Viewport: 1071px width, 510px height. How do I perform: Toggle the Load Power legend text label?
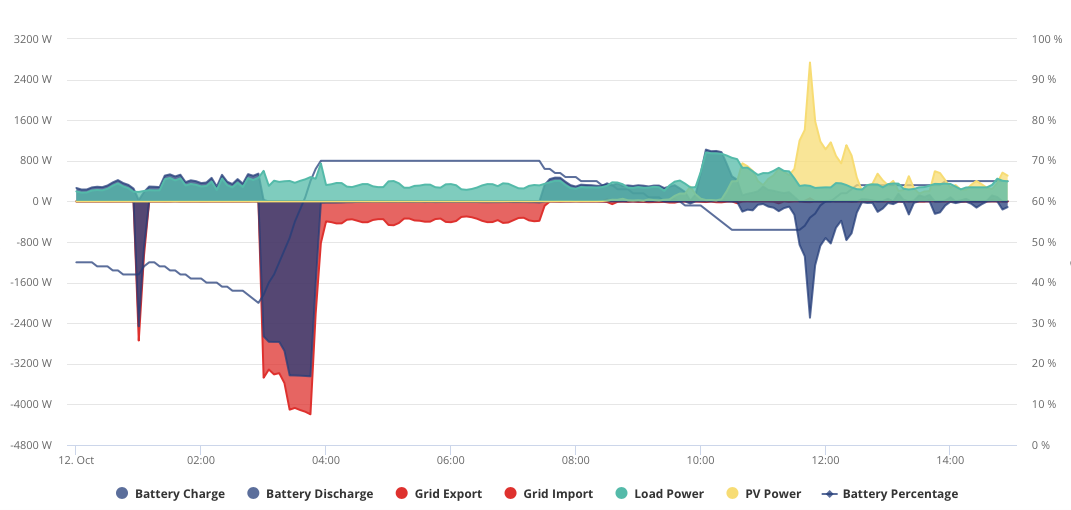tap(669, 494)
